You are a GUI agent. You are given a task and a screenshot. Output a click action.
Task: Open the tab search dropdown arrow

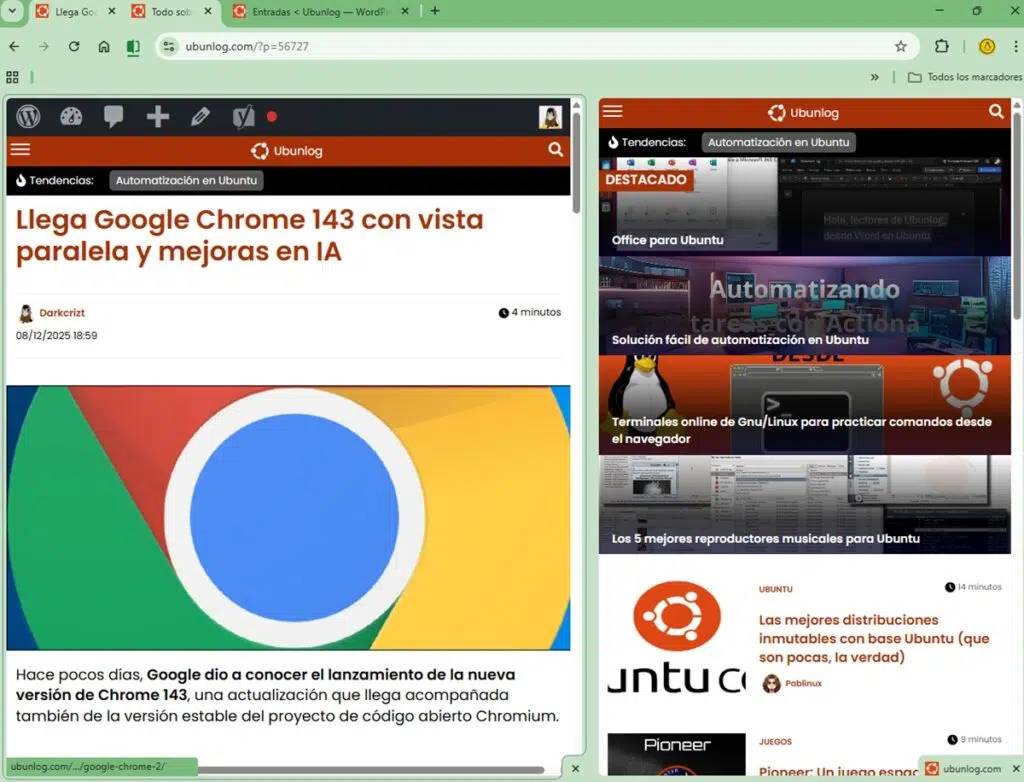pos(12,11)
